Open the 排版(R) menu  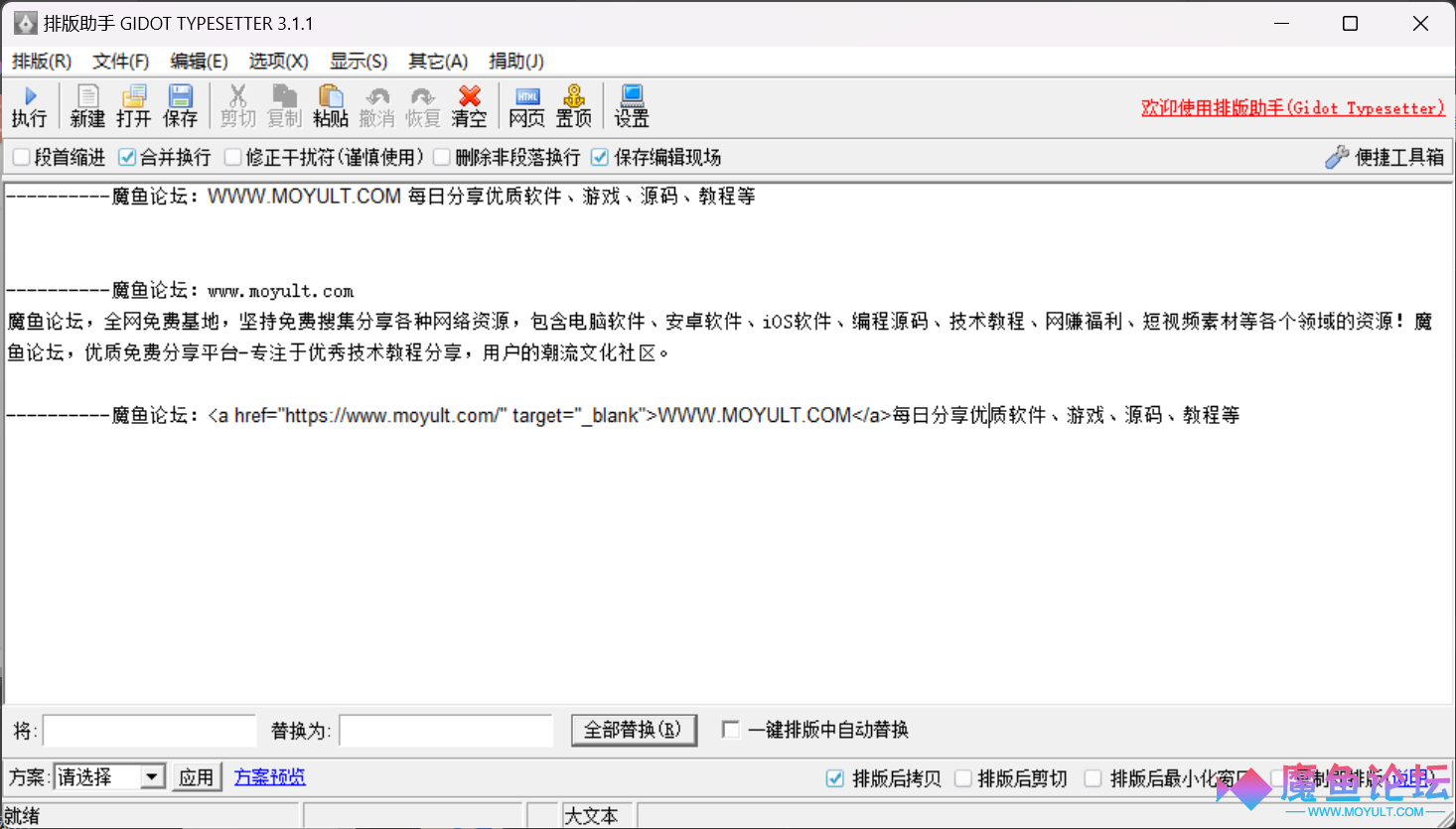point(42,62)
